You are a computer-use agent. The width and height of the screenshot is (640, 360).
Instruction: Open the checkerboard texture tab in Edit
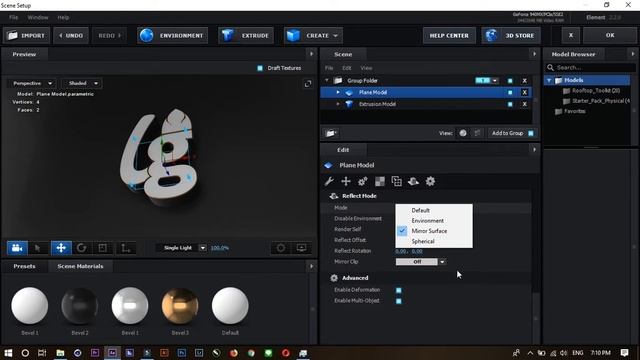click(380, 181)
